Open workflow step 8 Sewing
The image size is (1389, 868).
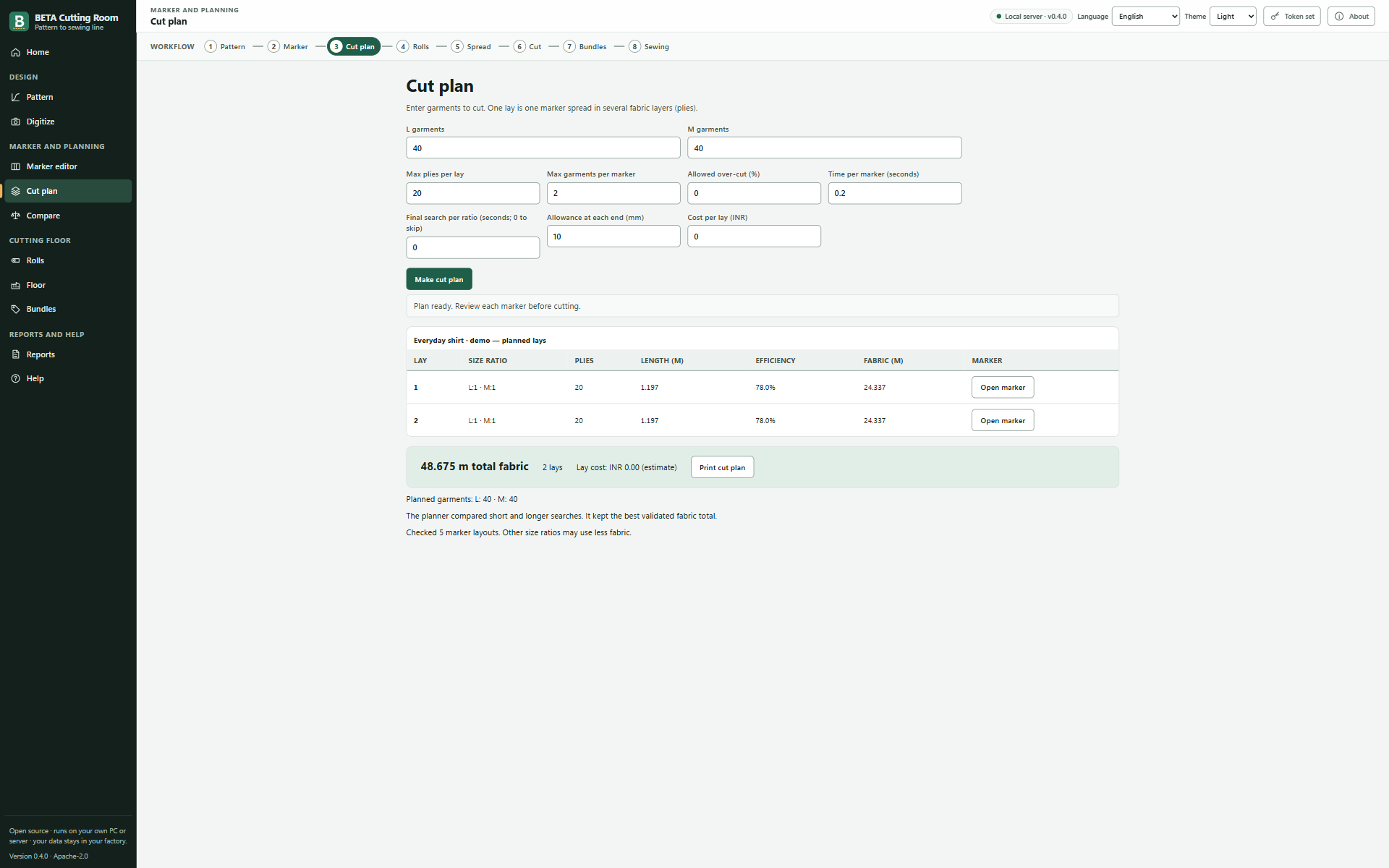click(x=649, y=46)
